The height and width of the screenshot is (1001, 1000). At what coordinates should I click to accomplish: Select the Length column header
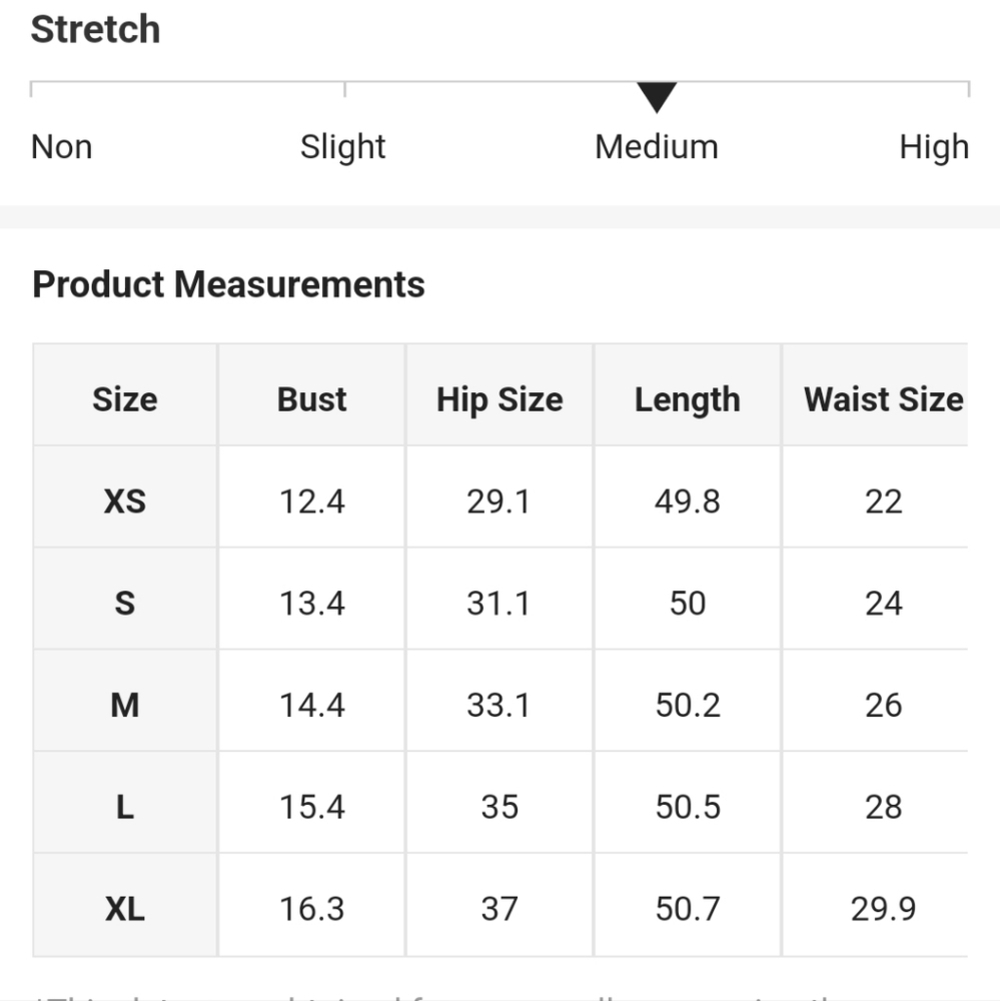[x=687, y=399]
